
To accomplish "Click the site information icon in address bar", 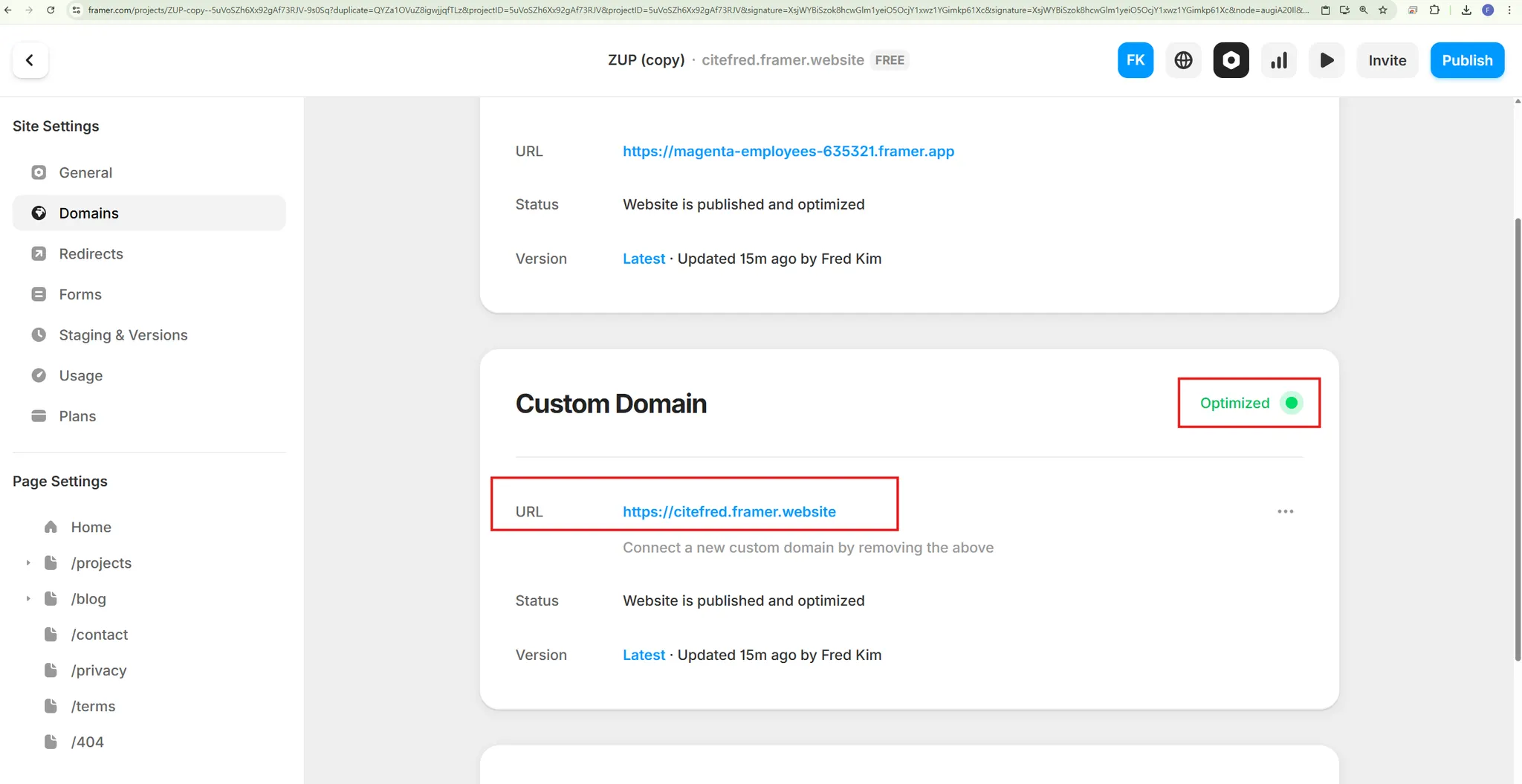I will tap(76, 10).
